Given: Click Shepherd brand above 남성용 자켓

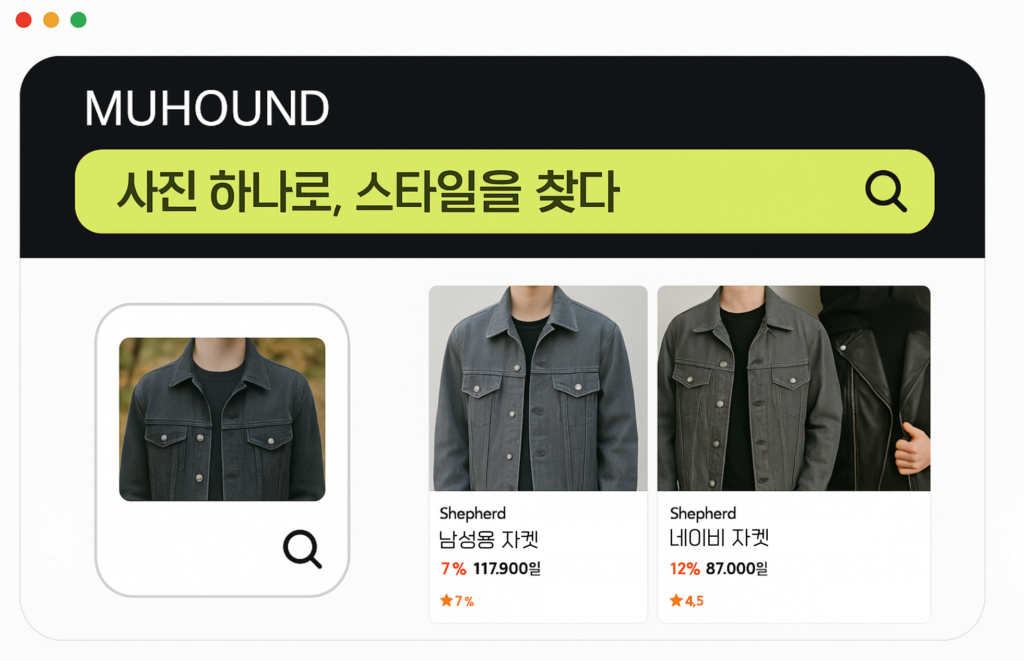Looking at the screenshot, I should tap(472, 513).
